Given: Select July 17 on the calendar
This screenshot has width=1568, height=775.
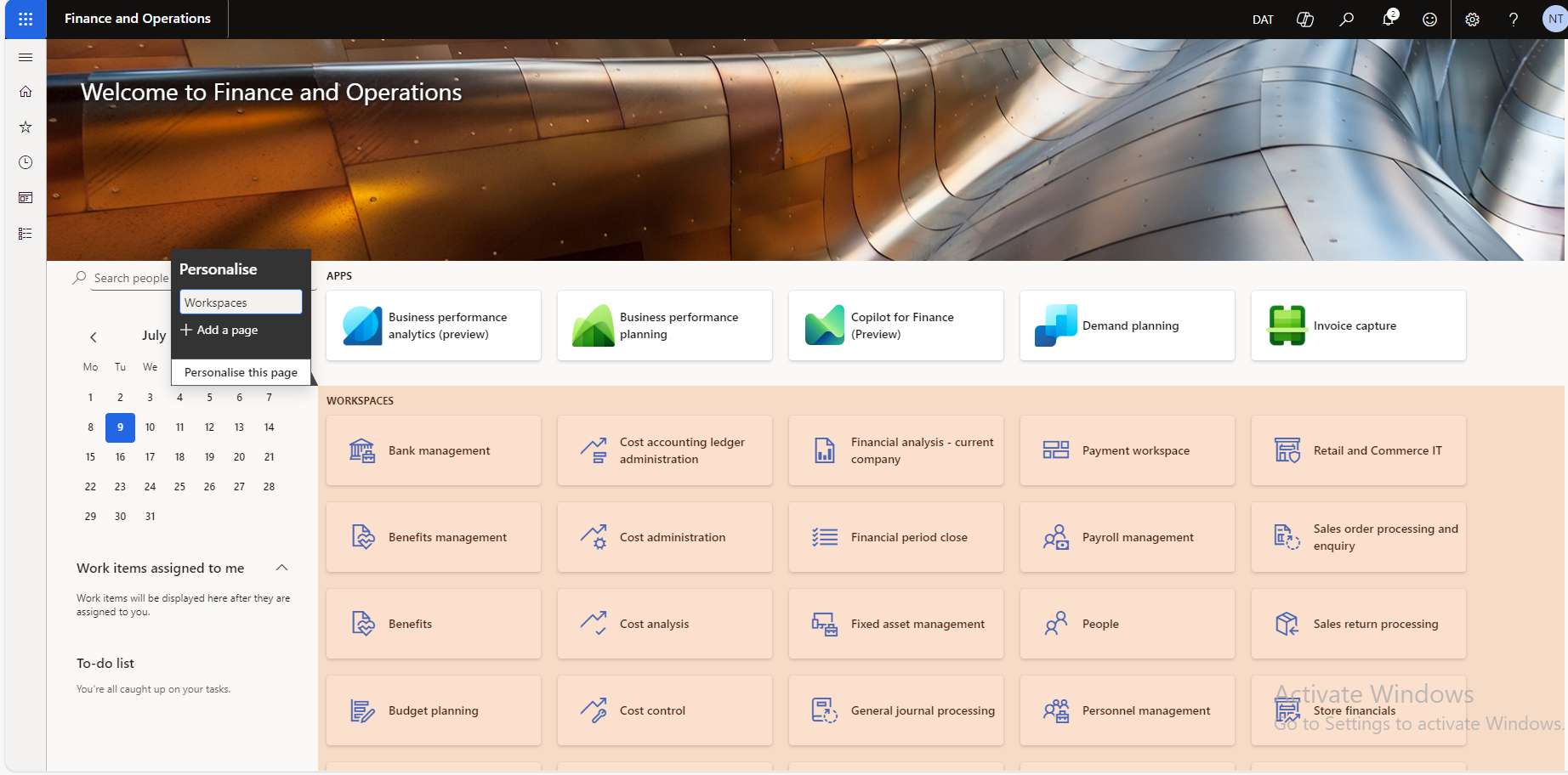Looking at the screenshot, I should [x=150, y=457].
